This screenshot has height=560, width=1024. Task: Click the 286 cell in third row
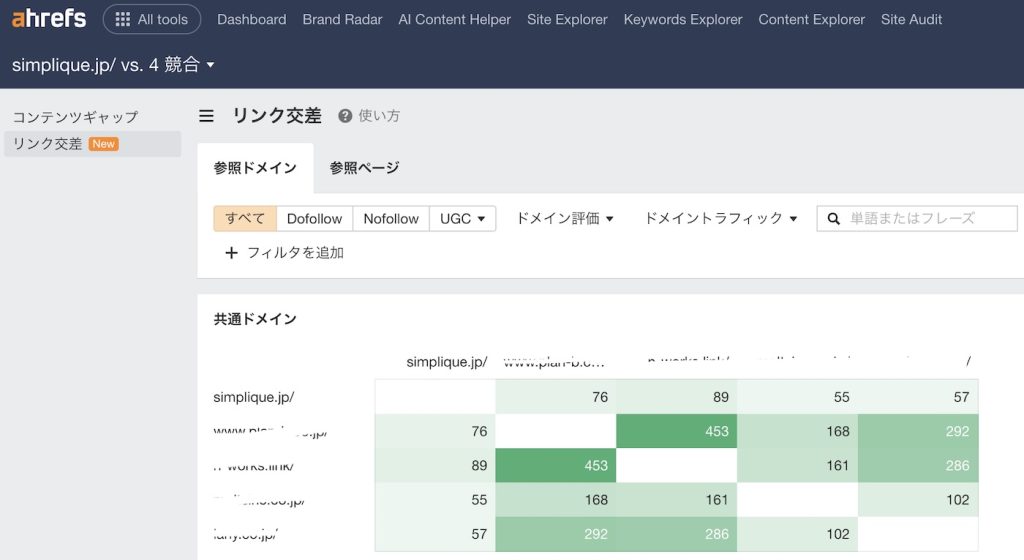(x=918, y=465)
